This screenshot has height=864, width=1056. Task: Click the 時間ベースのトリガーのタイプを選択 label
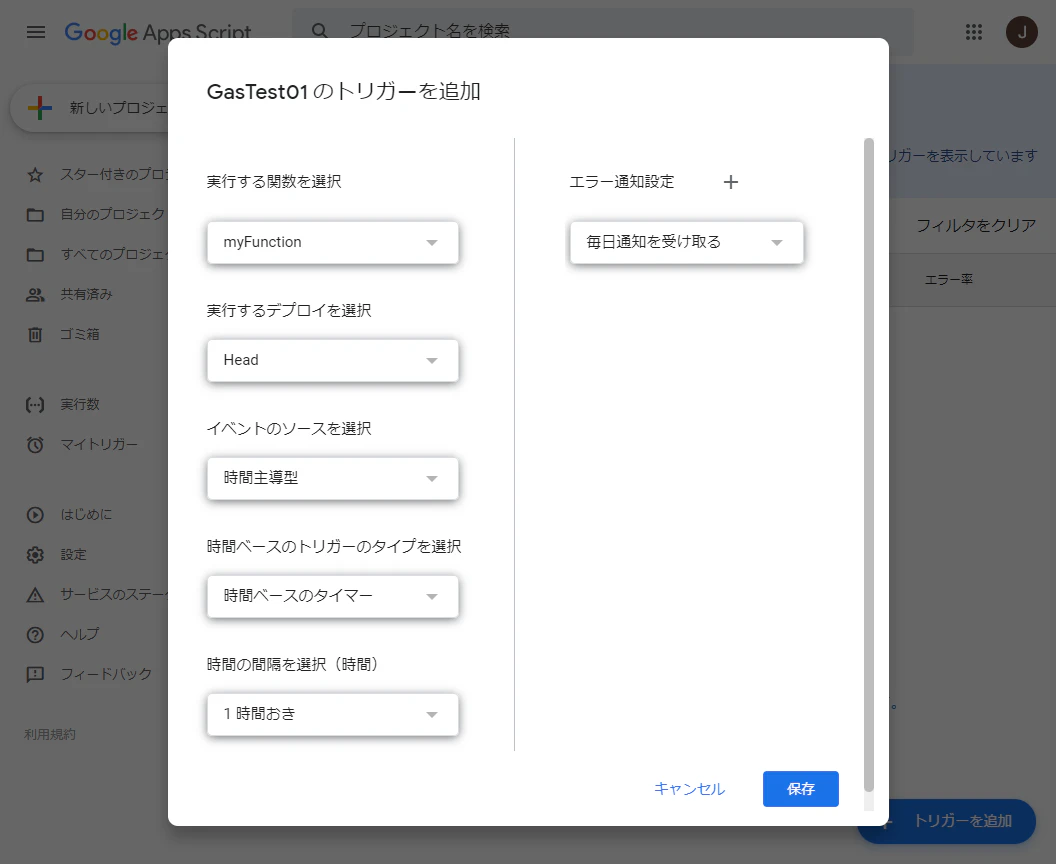pos(334,546)
